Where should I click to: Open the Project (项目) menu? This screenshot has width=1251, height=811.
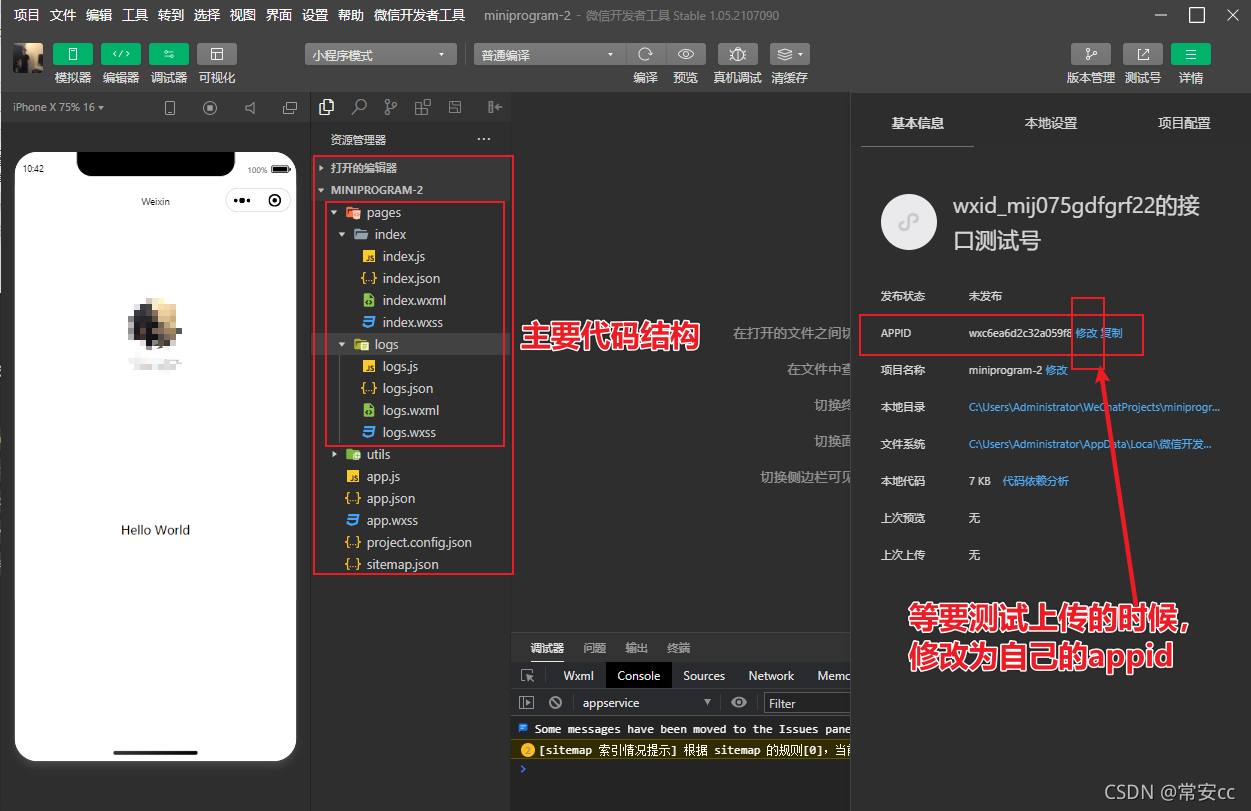click(x=27, y=15)
